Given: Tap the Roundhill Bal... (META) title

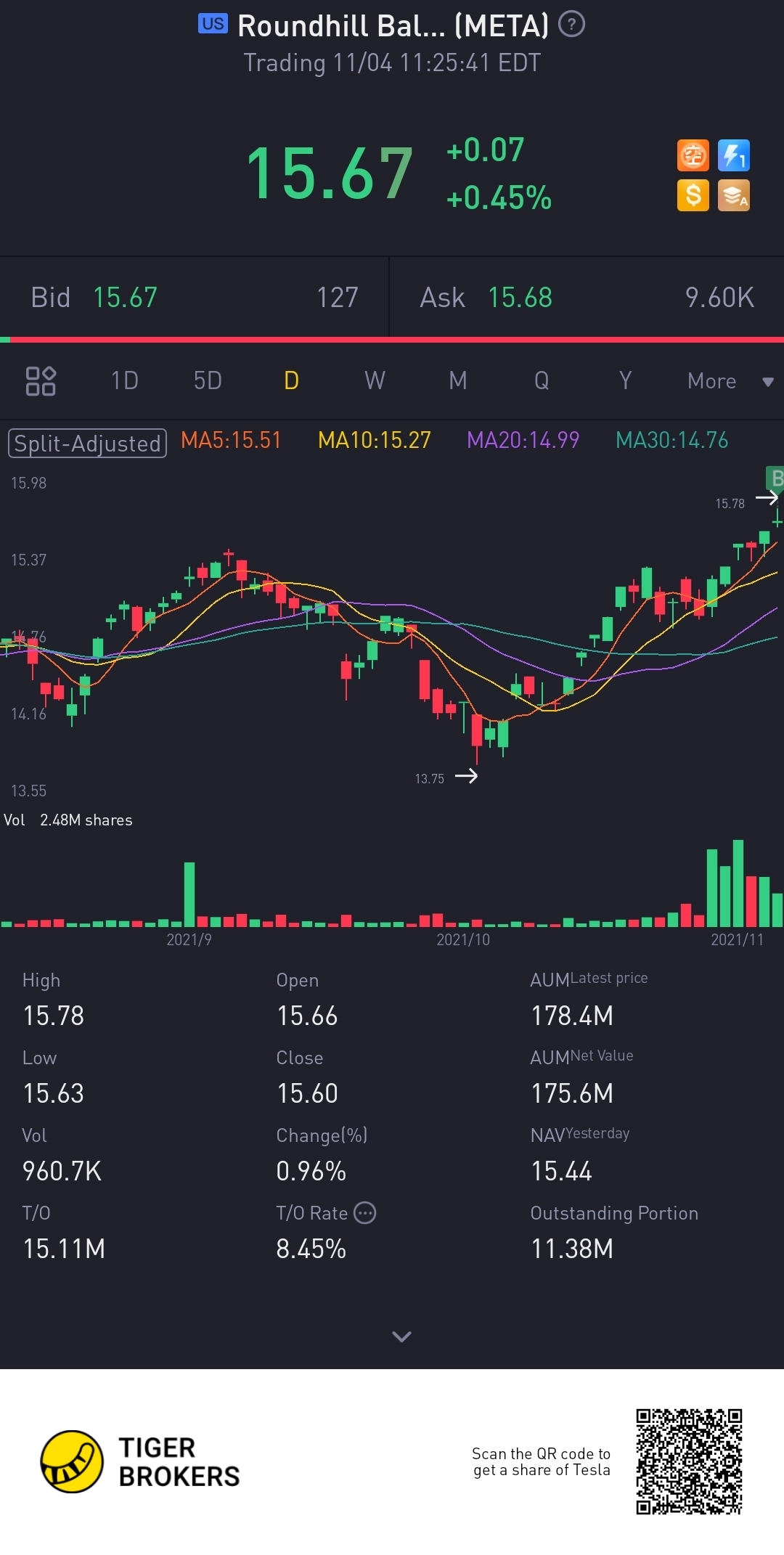Looking at the screenshot, I should (393, 26).
